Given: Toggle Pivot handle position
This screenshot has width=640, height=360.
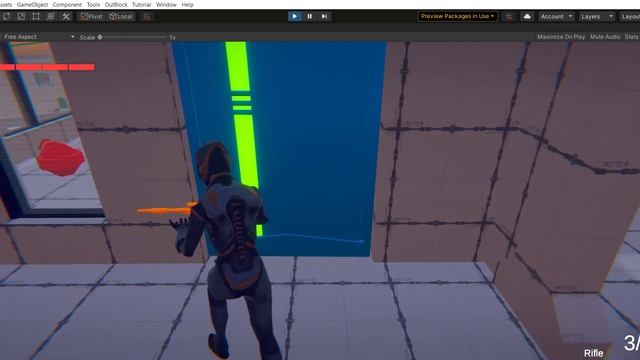Looking at the screenshot, I should 91,16.
